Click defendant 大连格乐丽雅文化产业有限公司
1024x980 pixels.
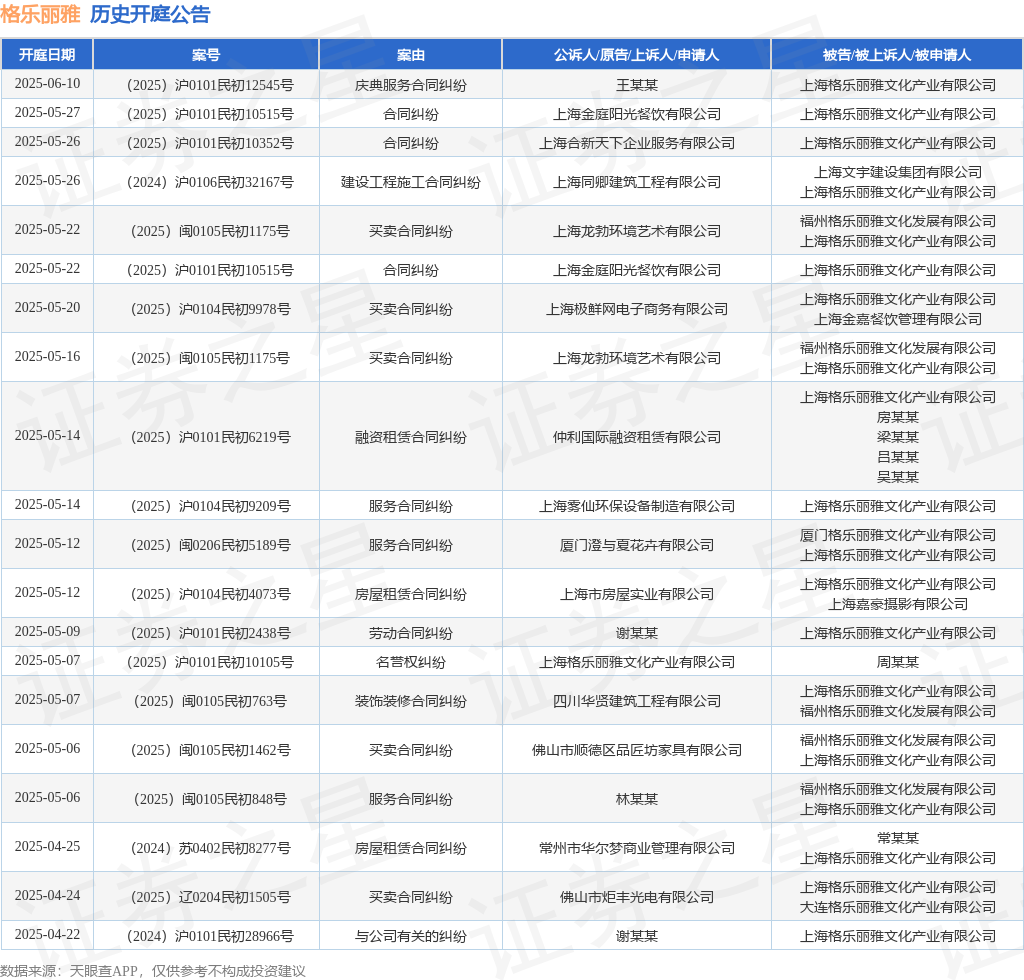[898, 908]
